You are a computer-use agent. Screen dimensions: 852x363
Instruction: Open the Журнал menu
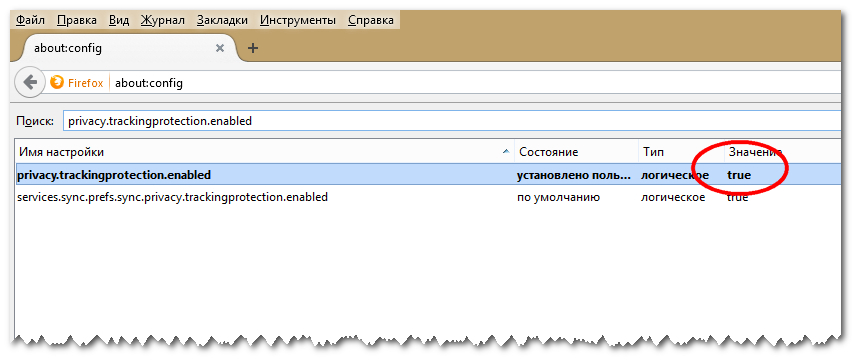[163, 21]
